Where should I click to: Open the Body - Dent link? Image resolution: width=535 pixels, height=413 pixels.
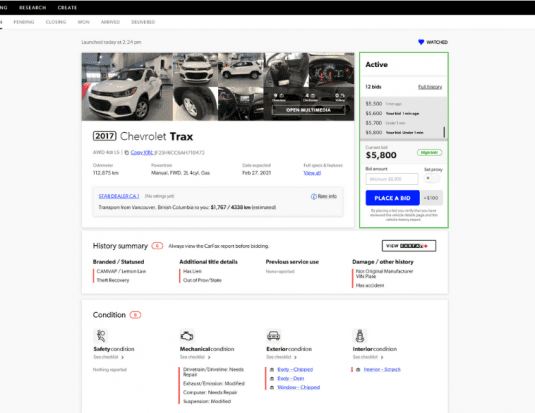coord(291,378)
